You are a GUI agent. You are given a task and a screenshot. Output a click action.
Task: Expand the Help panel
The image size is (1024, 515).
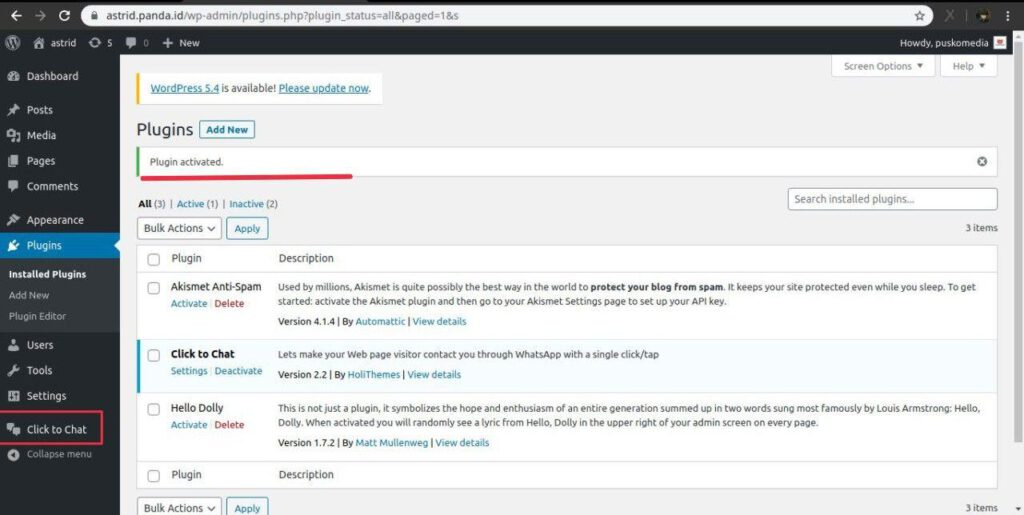[968, 67]
